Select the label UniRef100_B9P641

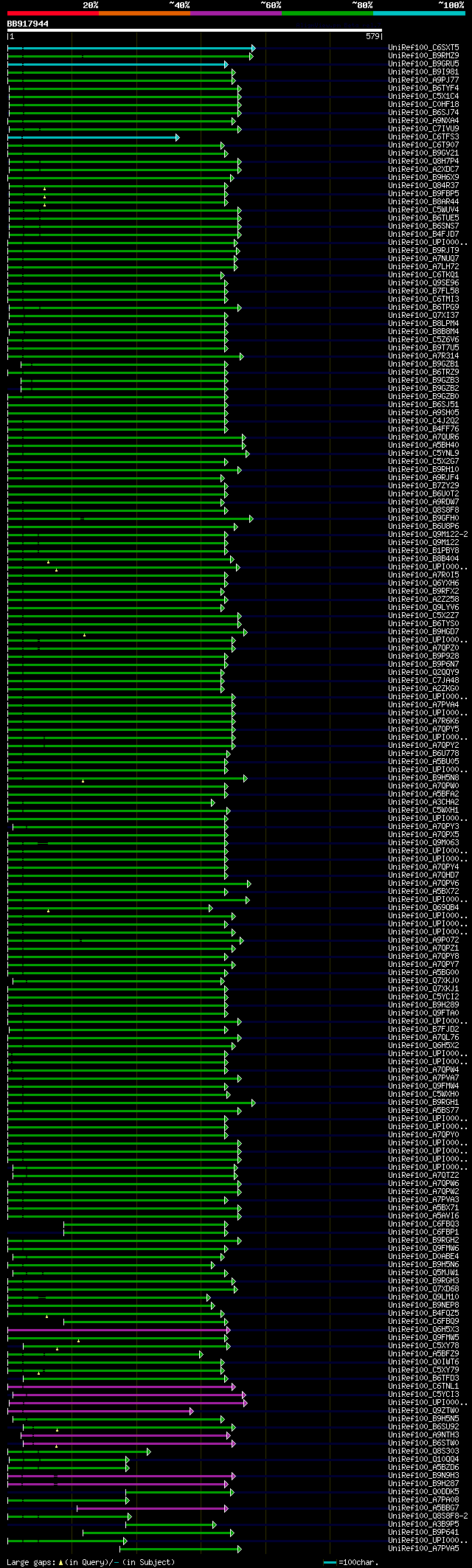[423, 1532]
